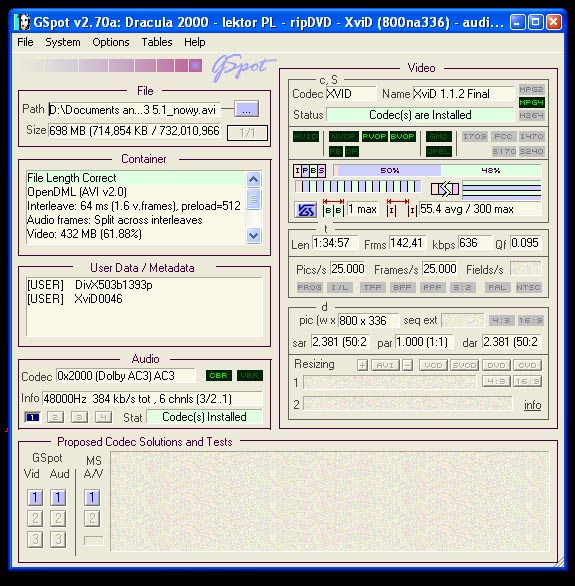The height and width of the screenshot is (586, 575).
Task: Select audio stream 4 button
Action: tap(103, 417)
